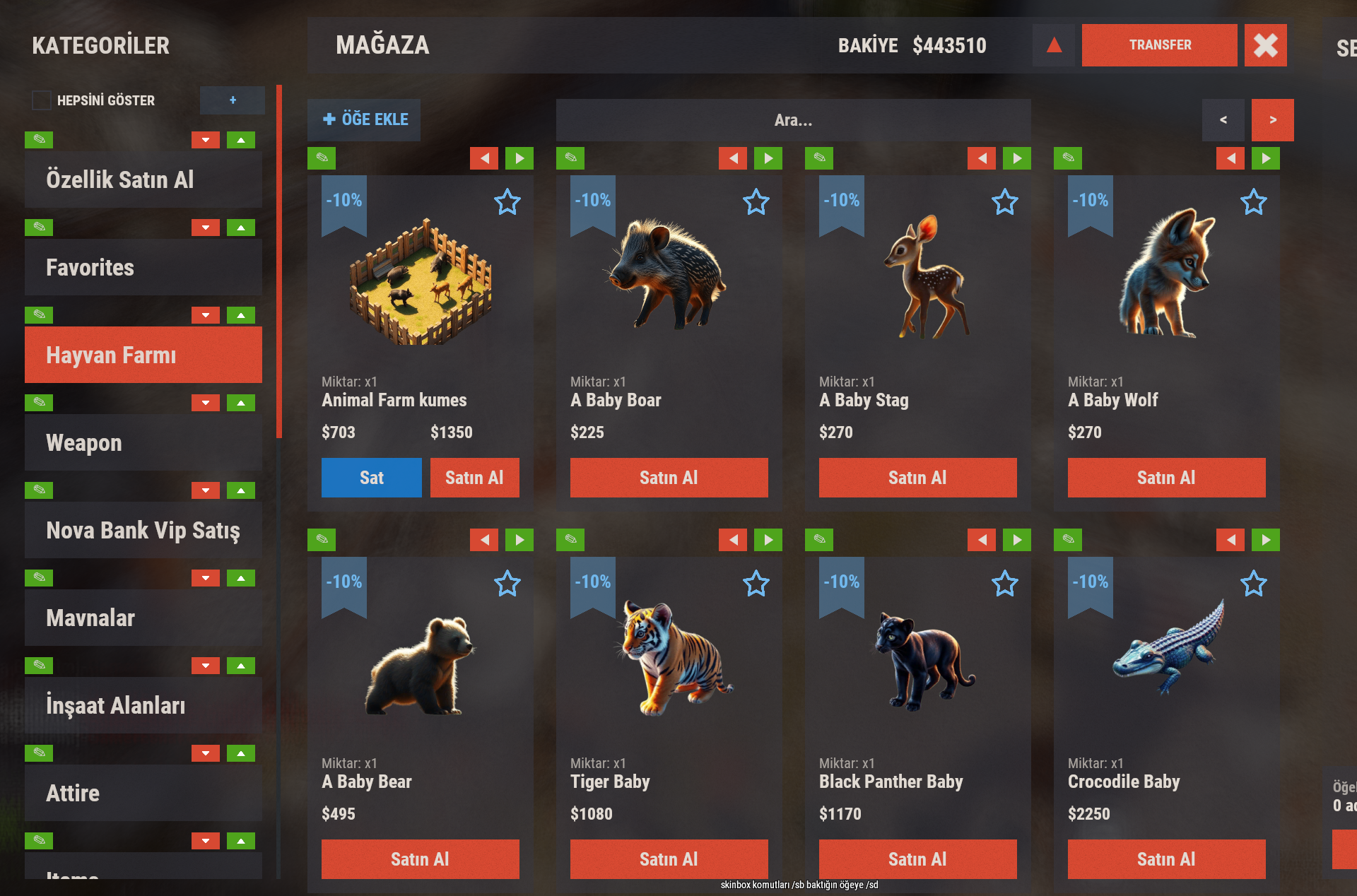Add a new category with plus button

click(x=233, y=100)
